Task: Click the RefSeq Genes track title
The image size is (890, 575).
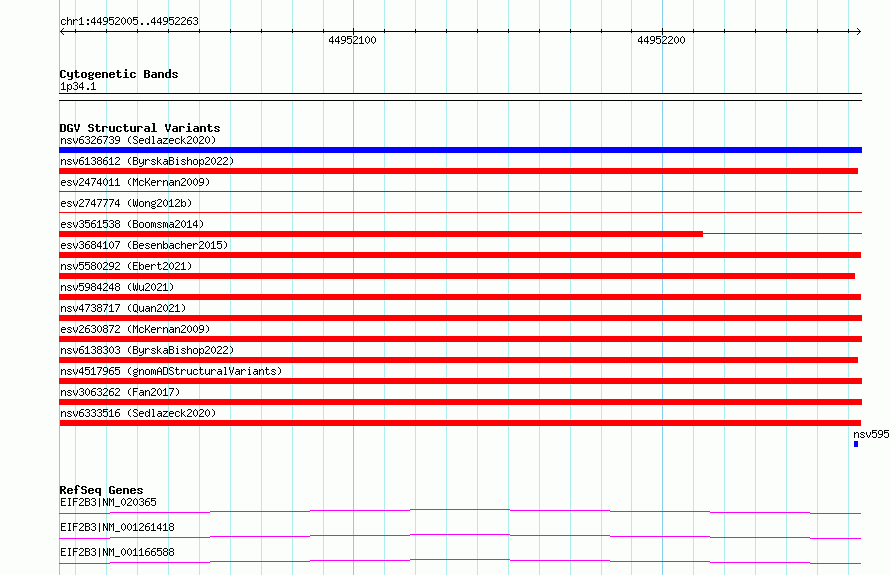Action: pyautogui.click(x=101, y=490)
